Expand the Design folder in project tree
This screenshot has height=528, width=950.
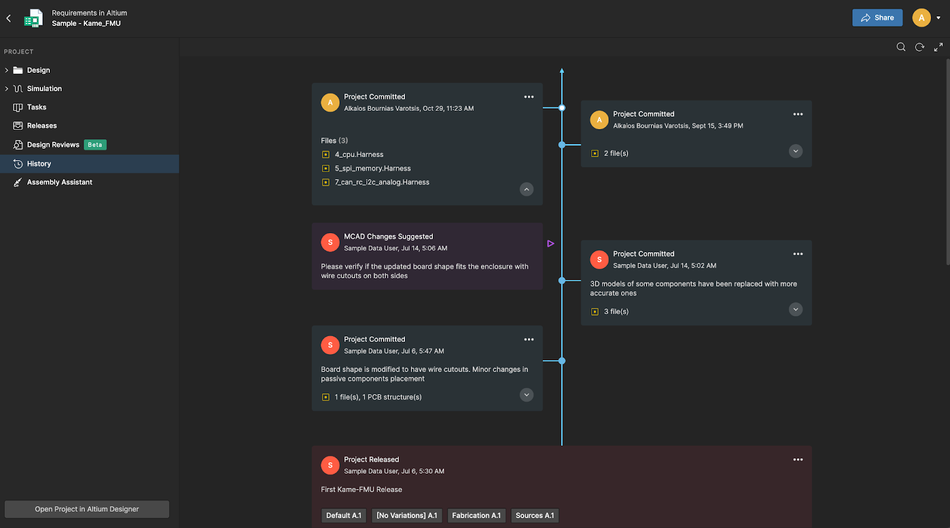6,70
